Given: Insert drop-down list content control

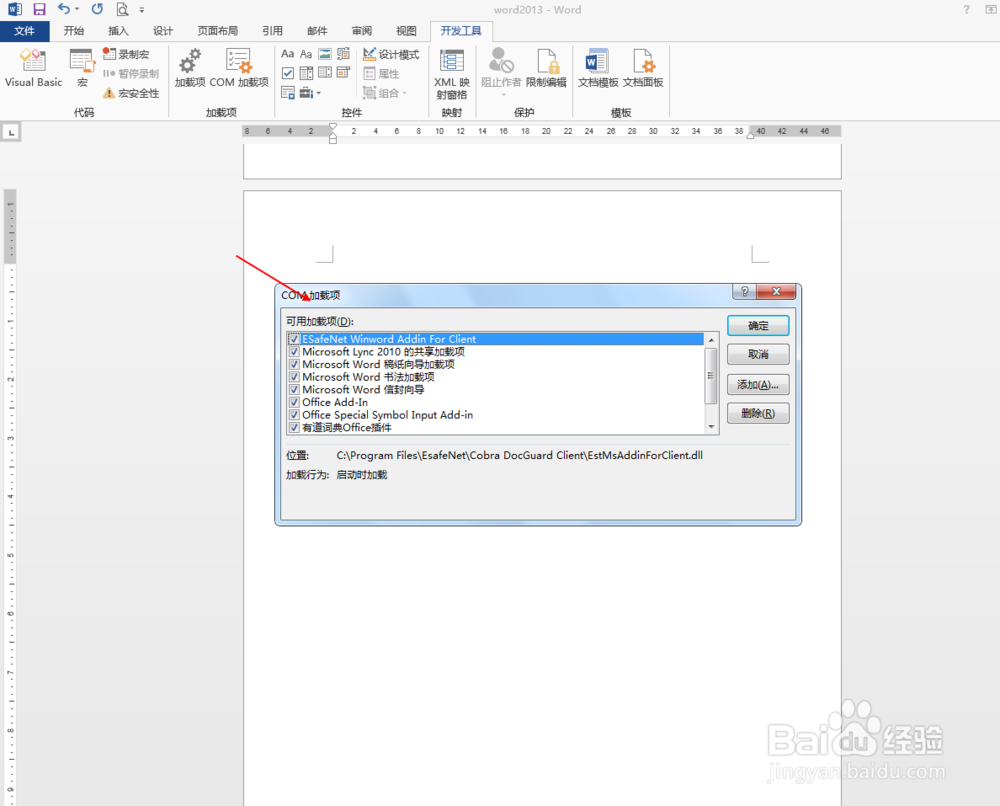Looking at the screenshot, I should click(x=325, y=73).
